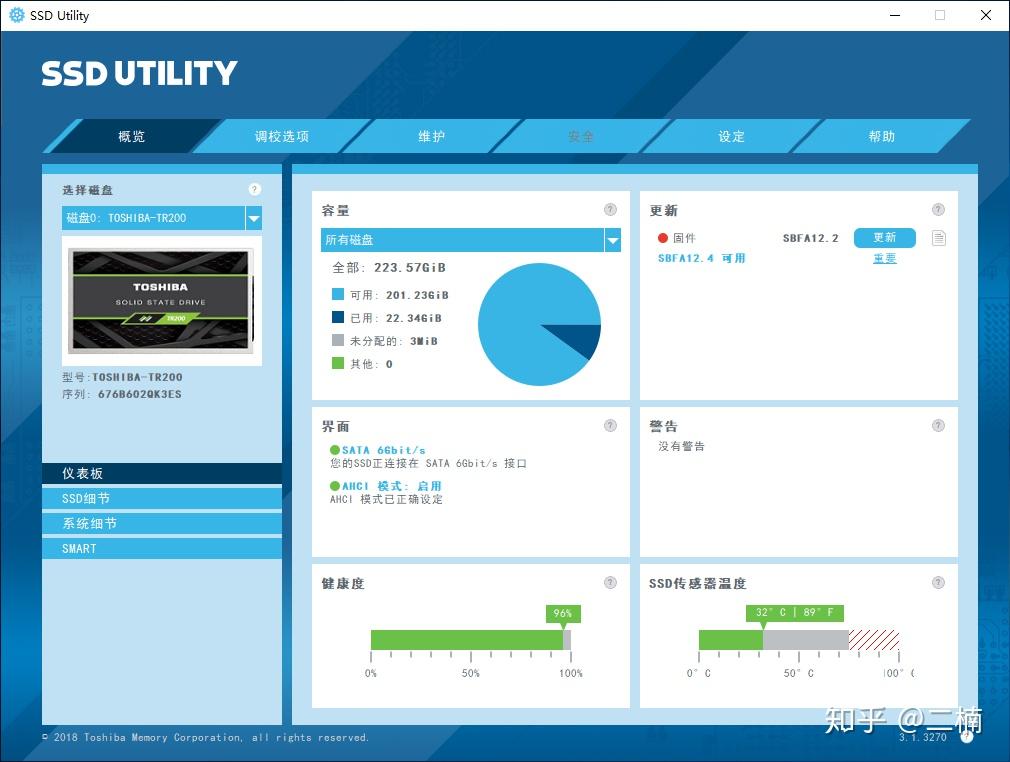Click the 重要 link under the update button
The width and height of the screenshot is (1010, 762).
pos(884,258)
